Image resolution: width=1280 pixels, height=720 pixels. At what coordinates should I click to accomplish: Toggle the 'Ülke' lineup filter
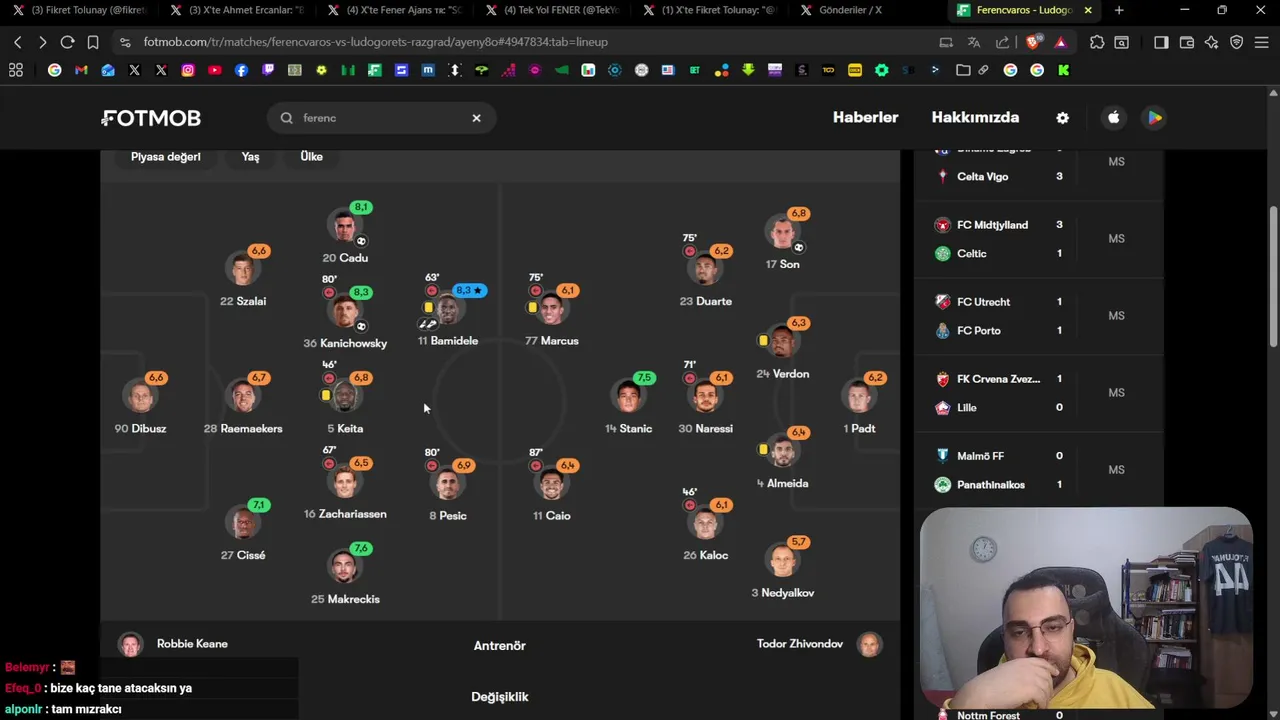(312, 157)
